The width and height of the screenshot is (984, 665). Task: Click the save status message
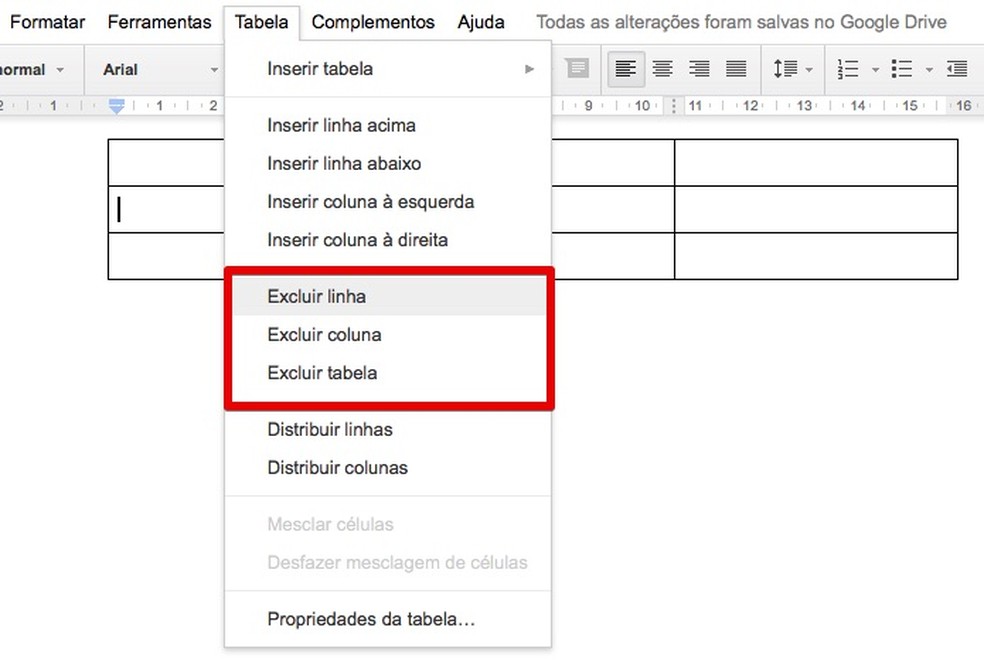(741, 22)
